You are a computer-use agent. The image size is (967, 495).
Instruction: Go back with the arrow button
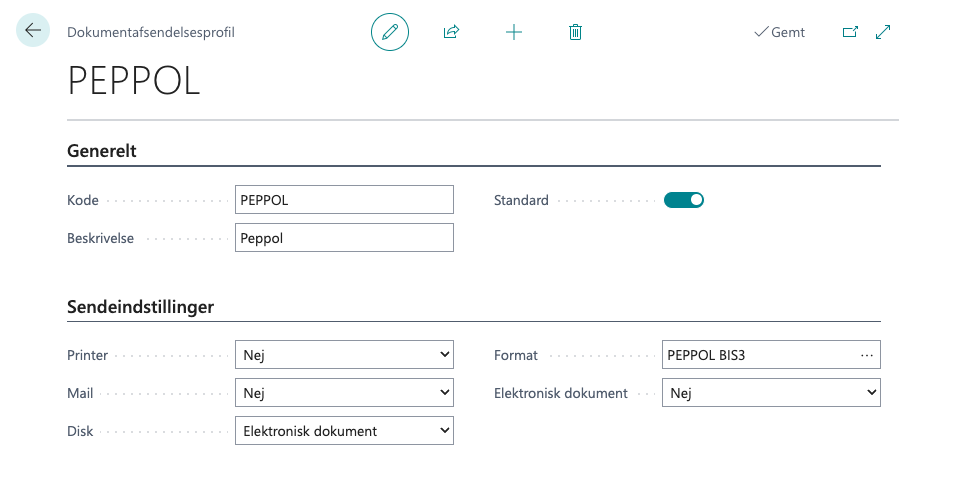pos(33,30)
